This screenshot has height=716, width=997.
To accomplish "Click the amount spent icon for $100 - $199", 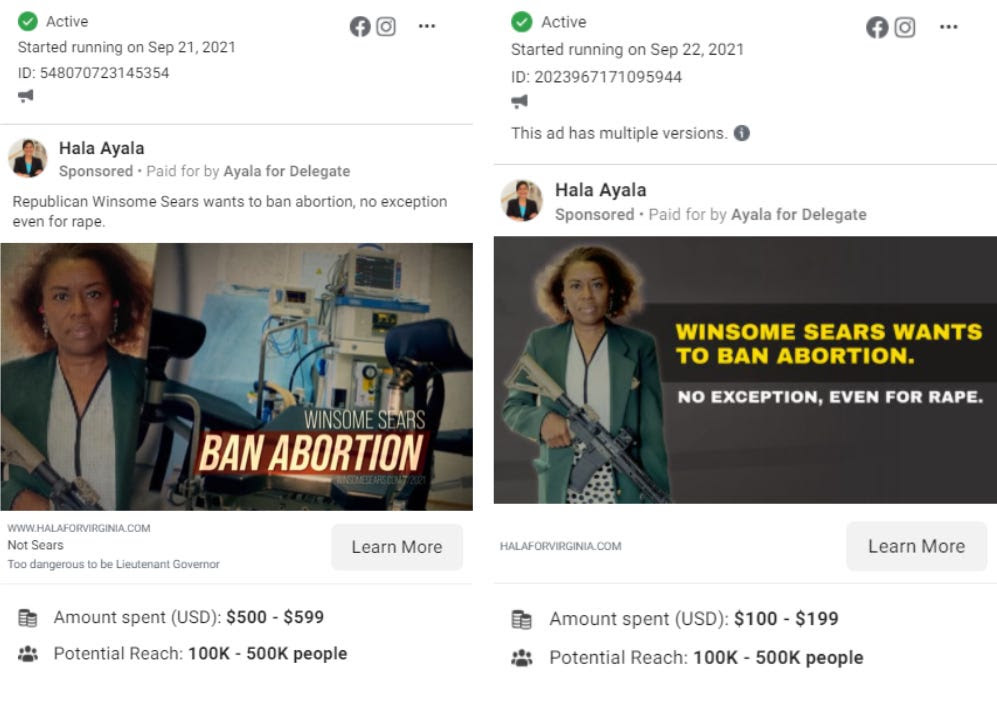I will click(x=521, y=619).
